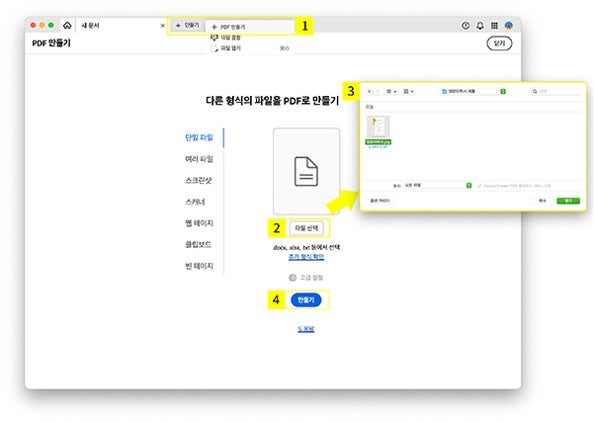The height and width of the screenshot is (422, 594).
Task: Open the 추가 형식 확인 link
Action: coord(306,257)
